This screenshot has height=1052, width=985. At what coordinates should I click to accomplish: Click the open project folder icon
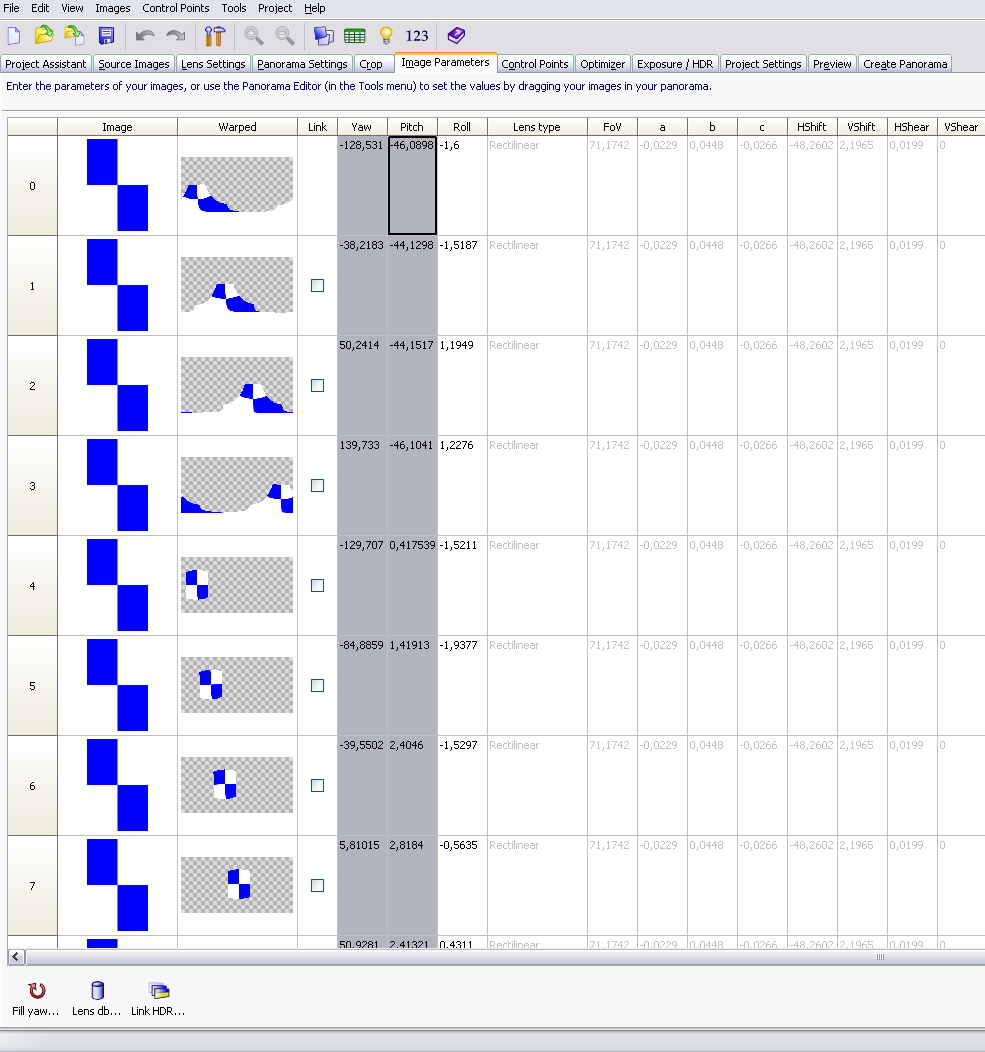(44, 36)
